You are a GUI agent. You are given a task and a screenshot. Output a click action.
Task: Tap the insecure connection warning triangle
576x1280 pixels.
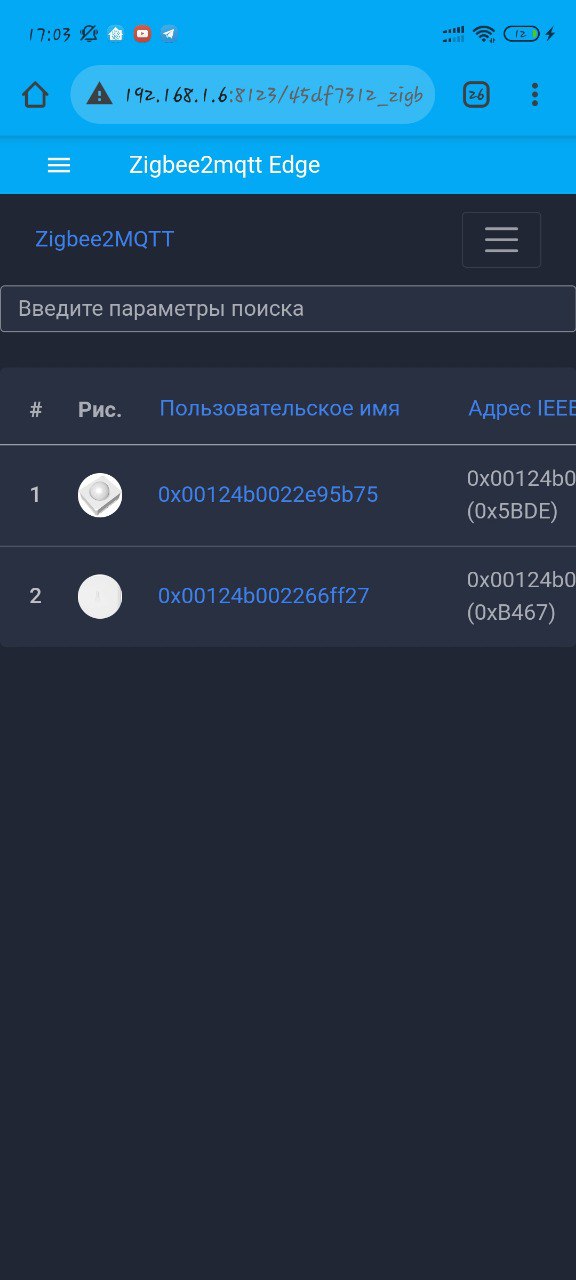pyautogui.click(x=99, y=94)
